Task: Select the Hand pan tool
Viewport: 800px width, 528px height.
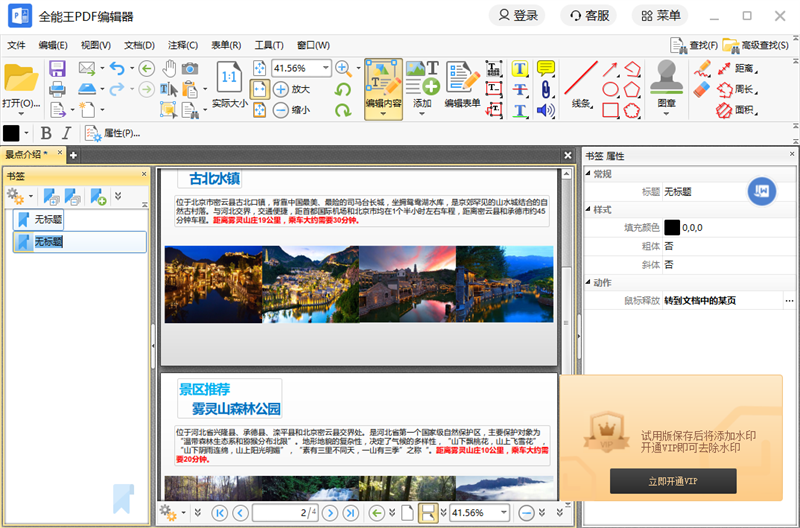Action: [169, 68]
